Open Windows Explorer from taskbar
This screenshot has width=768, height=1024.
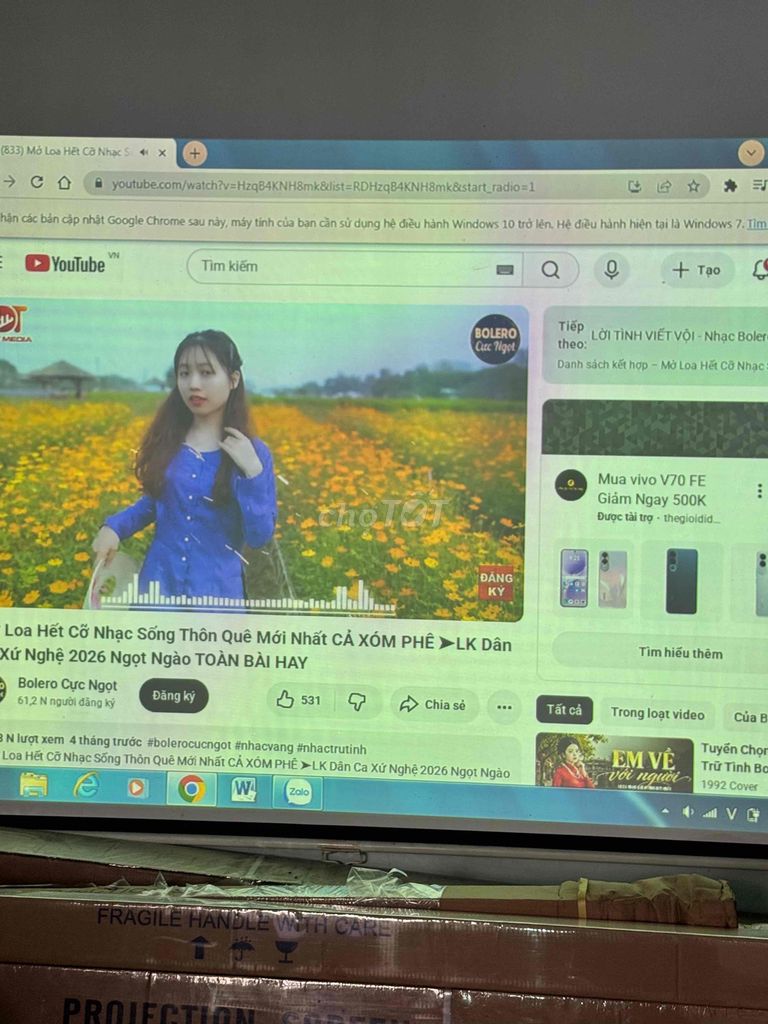click(x=33, y=784)
